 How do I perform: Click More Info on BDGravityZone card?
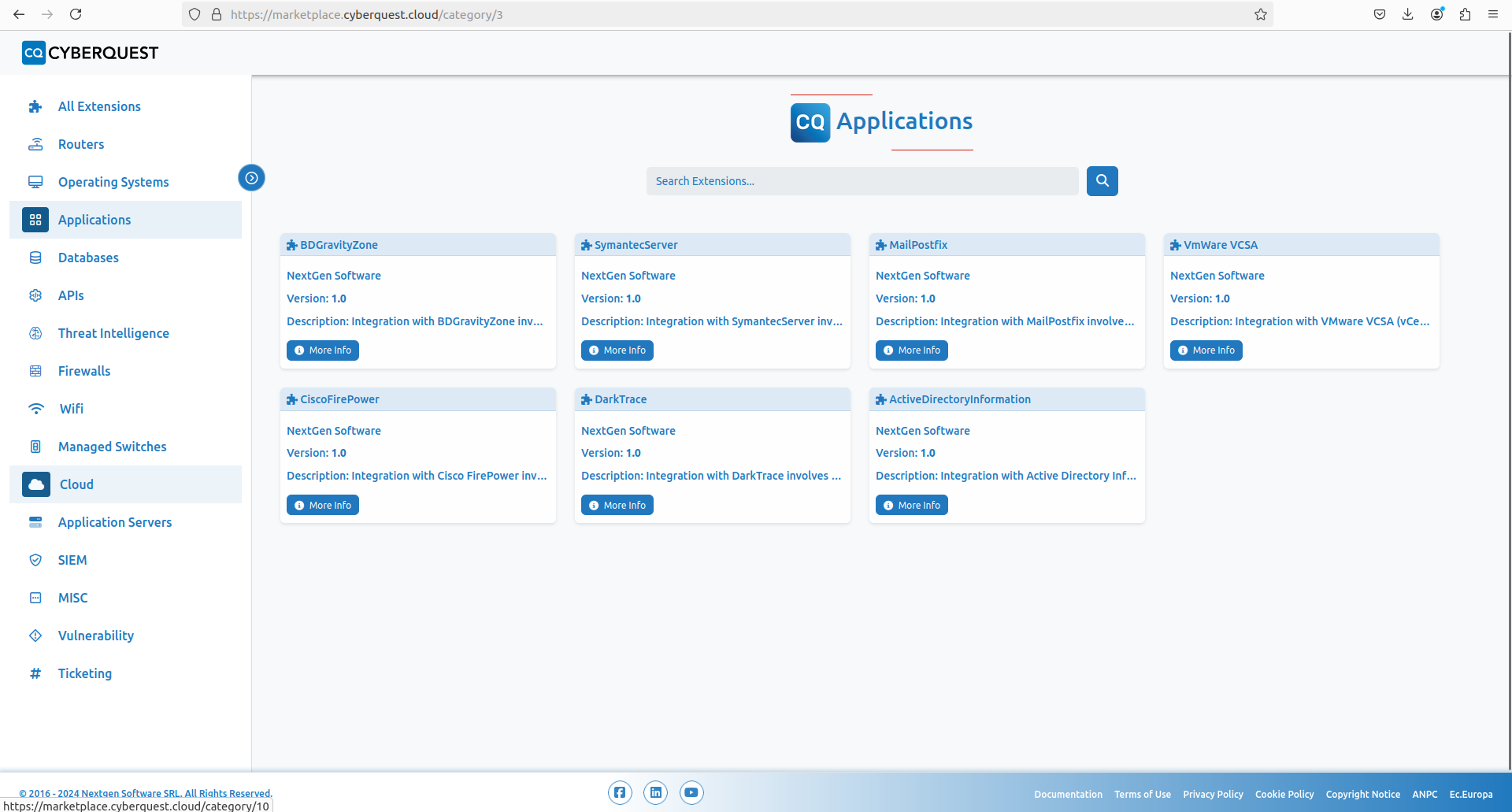[323, 350]
